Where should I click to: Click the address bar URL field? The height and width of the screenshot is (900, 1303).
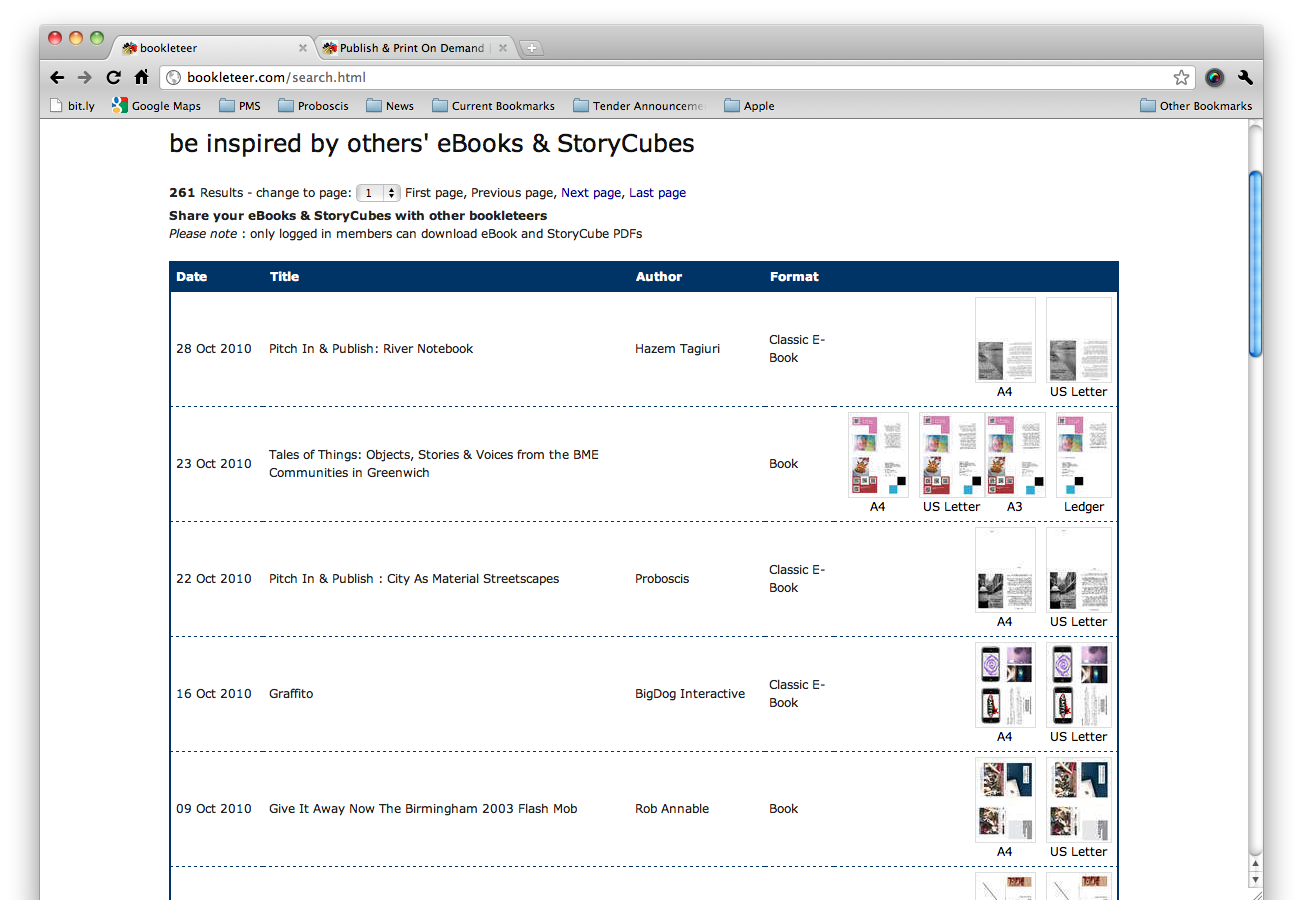coord(675,77)
